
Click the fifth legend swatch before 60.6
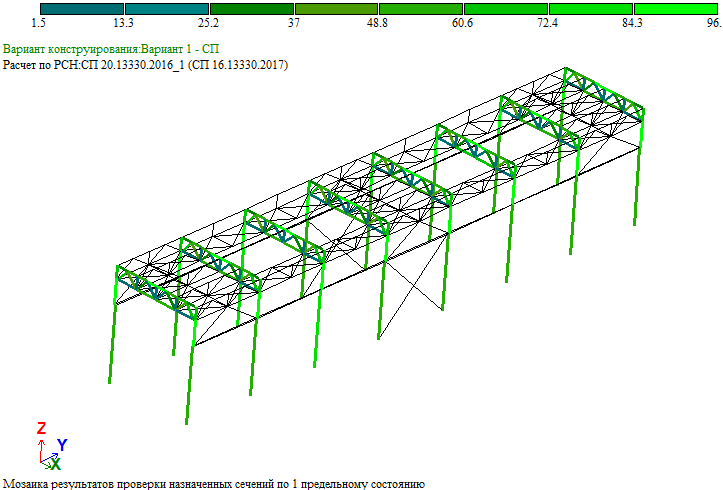421,9
